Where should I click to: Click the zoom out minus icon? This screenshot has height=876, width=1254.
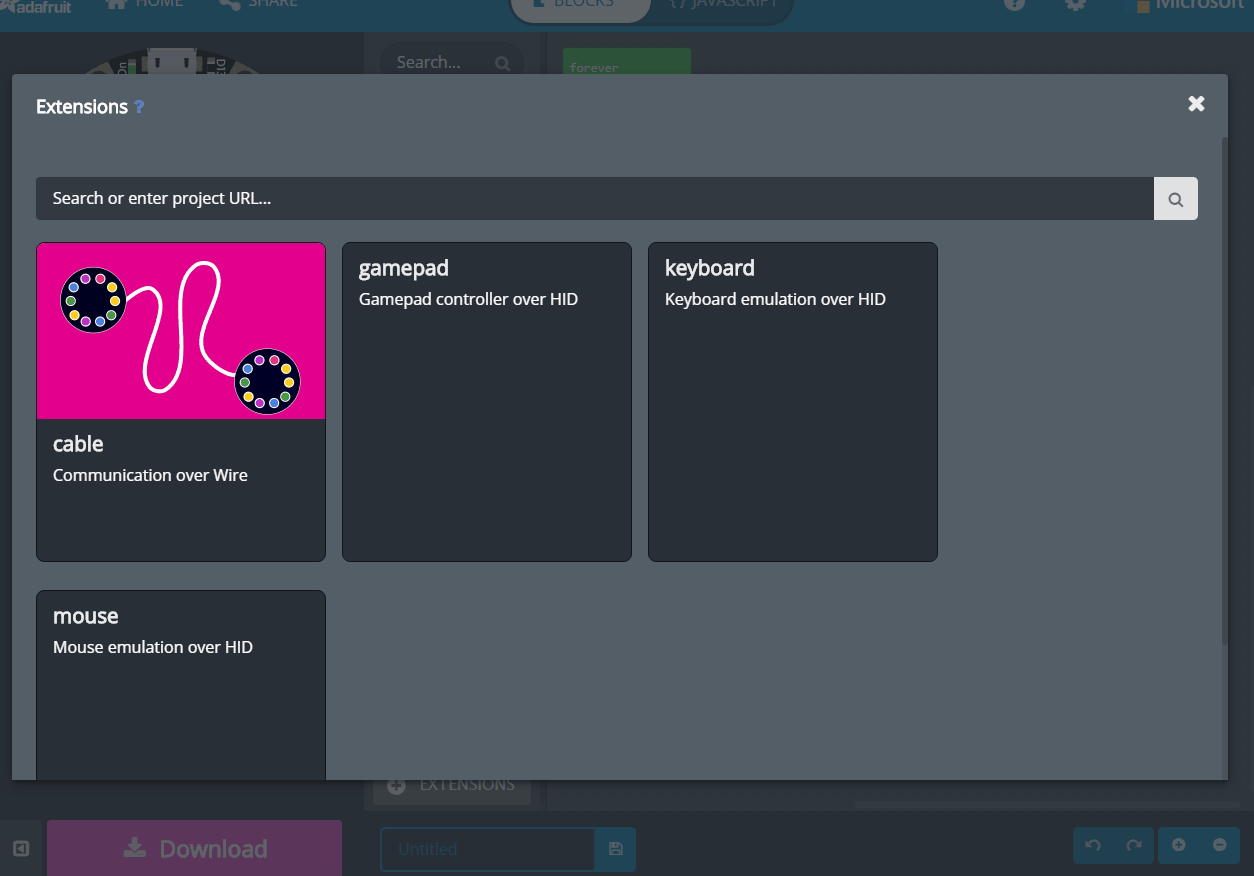coord(1220,846)
